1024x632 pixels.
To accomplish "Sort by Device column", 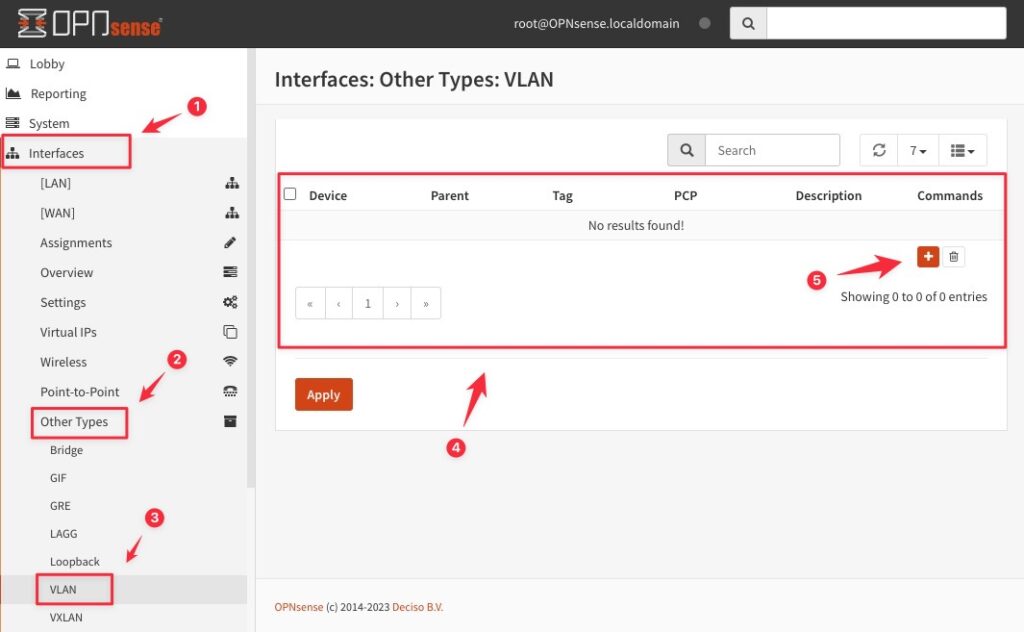I will coord(328,196).
